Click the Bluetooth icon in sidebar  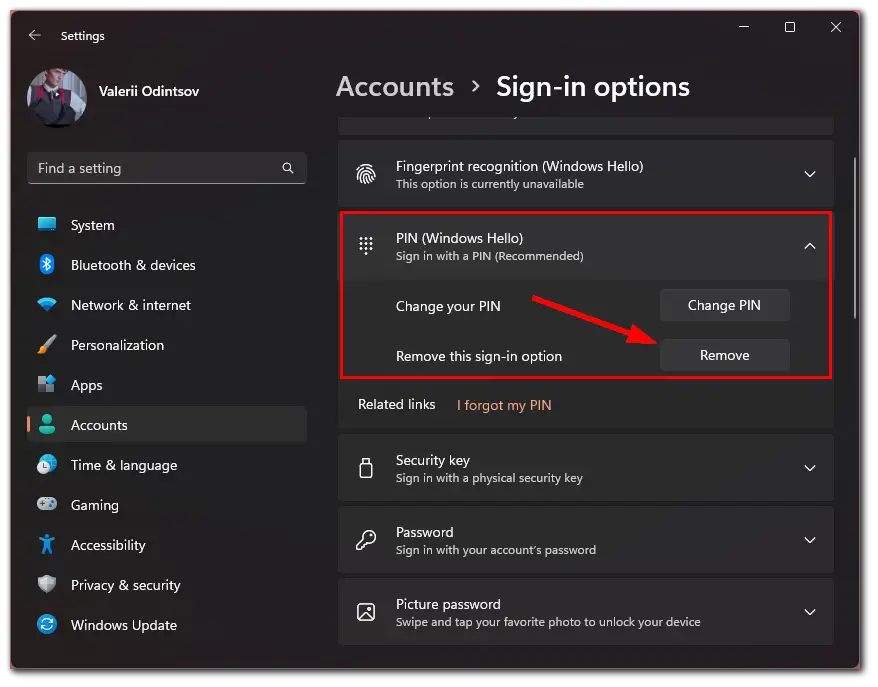(47, 264)
